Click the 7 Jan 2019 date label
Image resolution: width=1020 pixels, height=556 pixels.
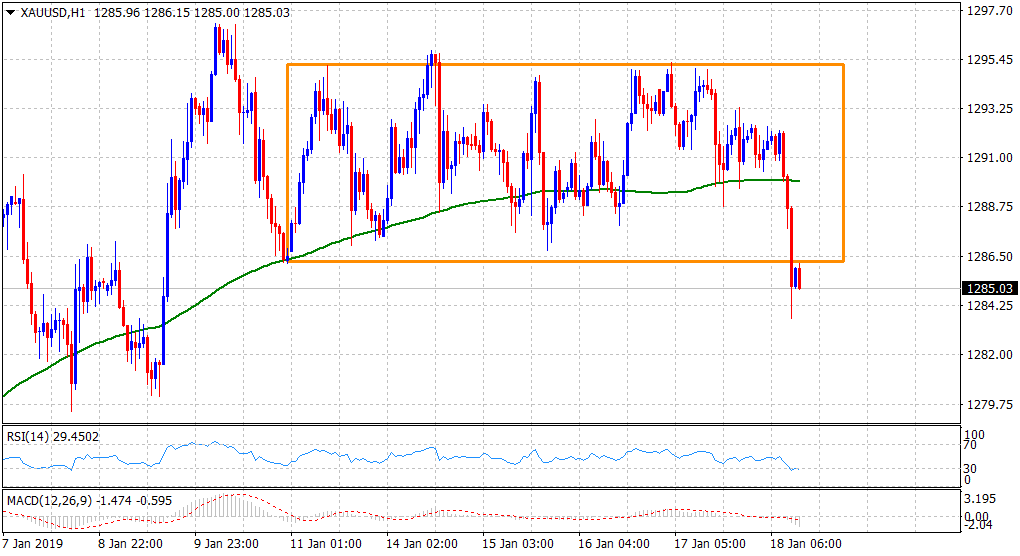pyautogui.click(x=32, y=544)
